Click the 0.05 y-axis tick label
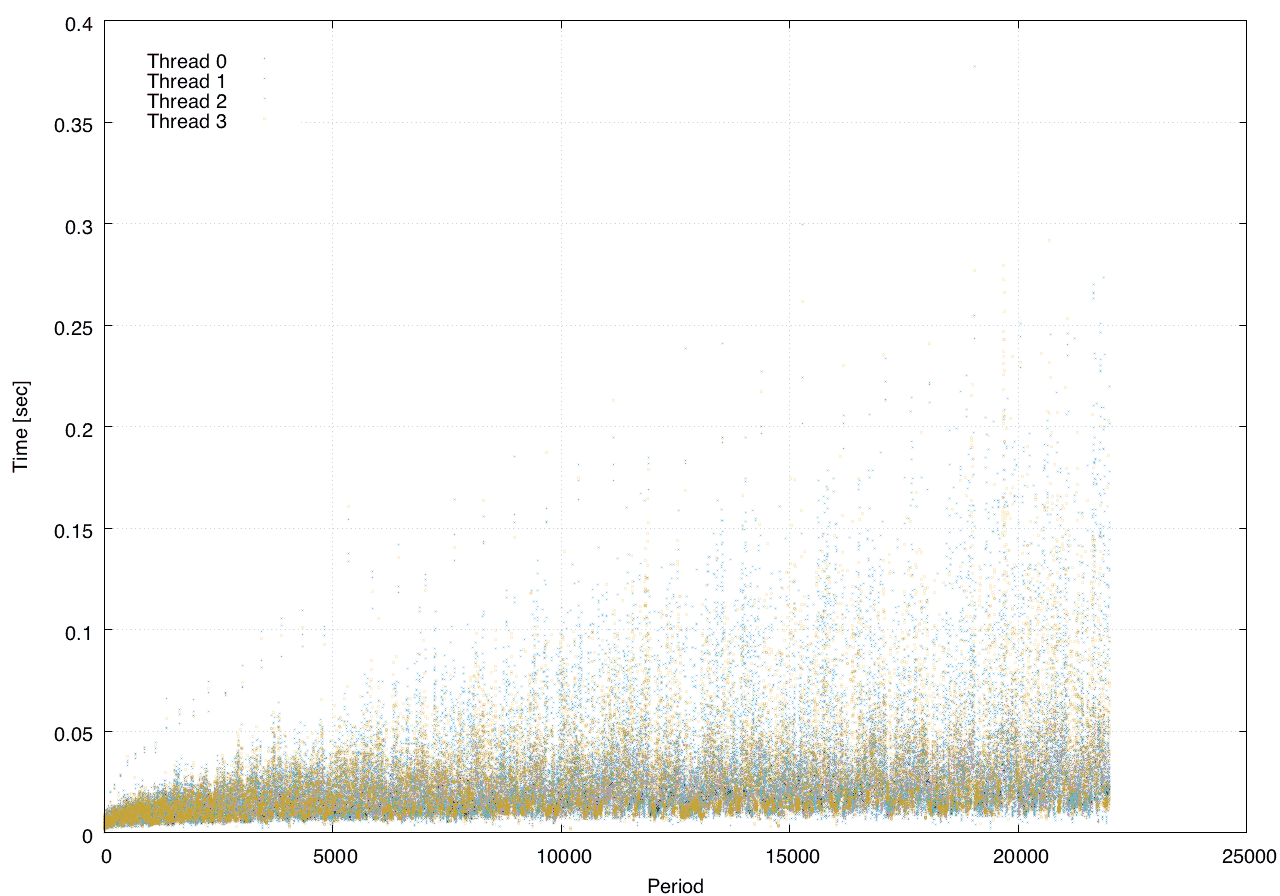Viewport: 1280px width, 896px height. pyautogui.click(x=73, y=733)
